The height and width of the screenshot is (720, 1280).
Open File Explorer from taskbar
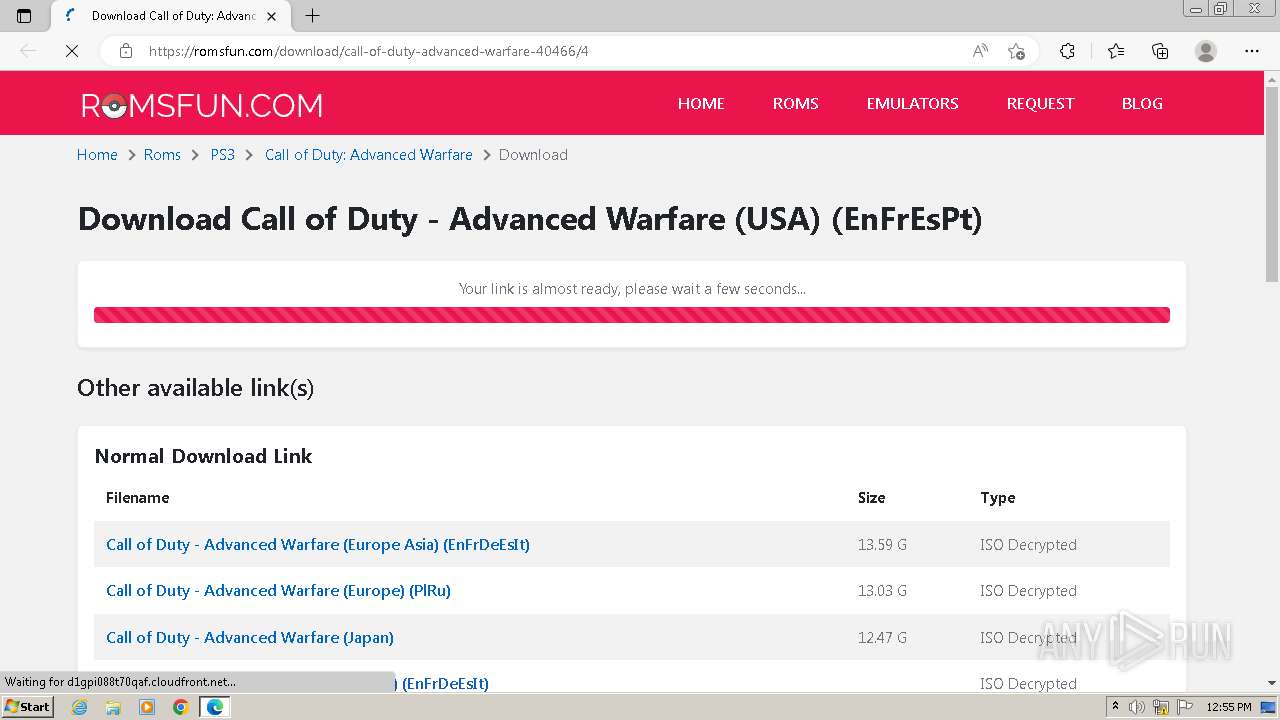[113, 707]
